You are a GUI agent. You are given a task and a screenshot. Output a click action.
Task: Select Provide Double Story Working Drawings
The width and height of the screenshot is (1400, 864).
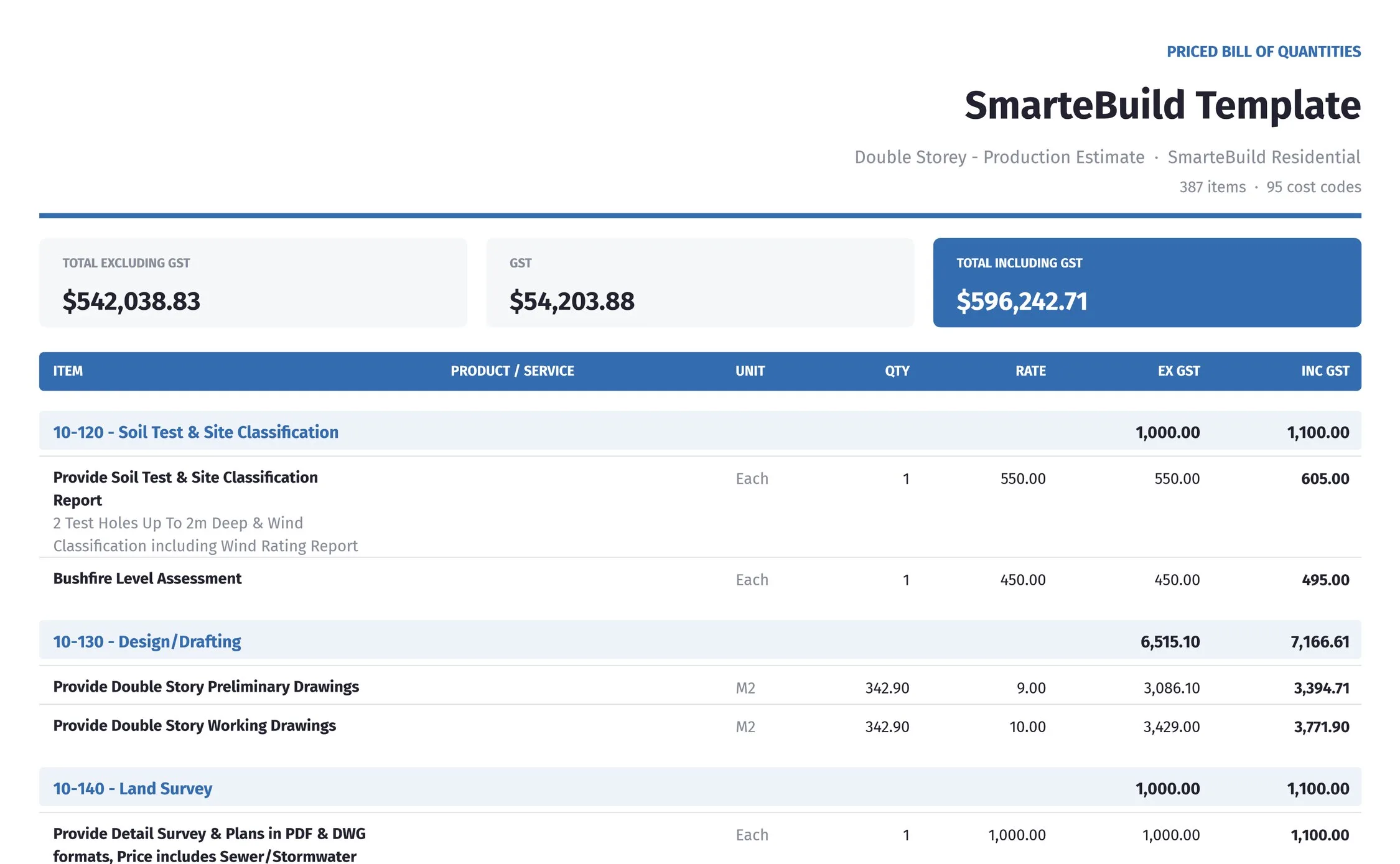[x=194, y=725]
